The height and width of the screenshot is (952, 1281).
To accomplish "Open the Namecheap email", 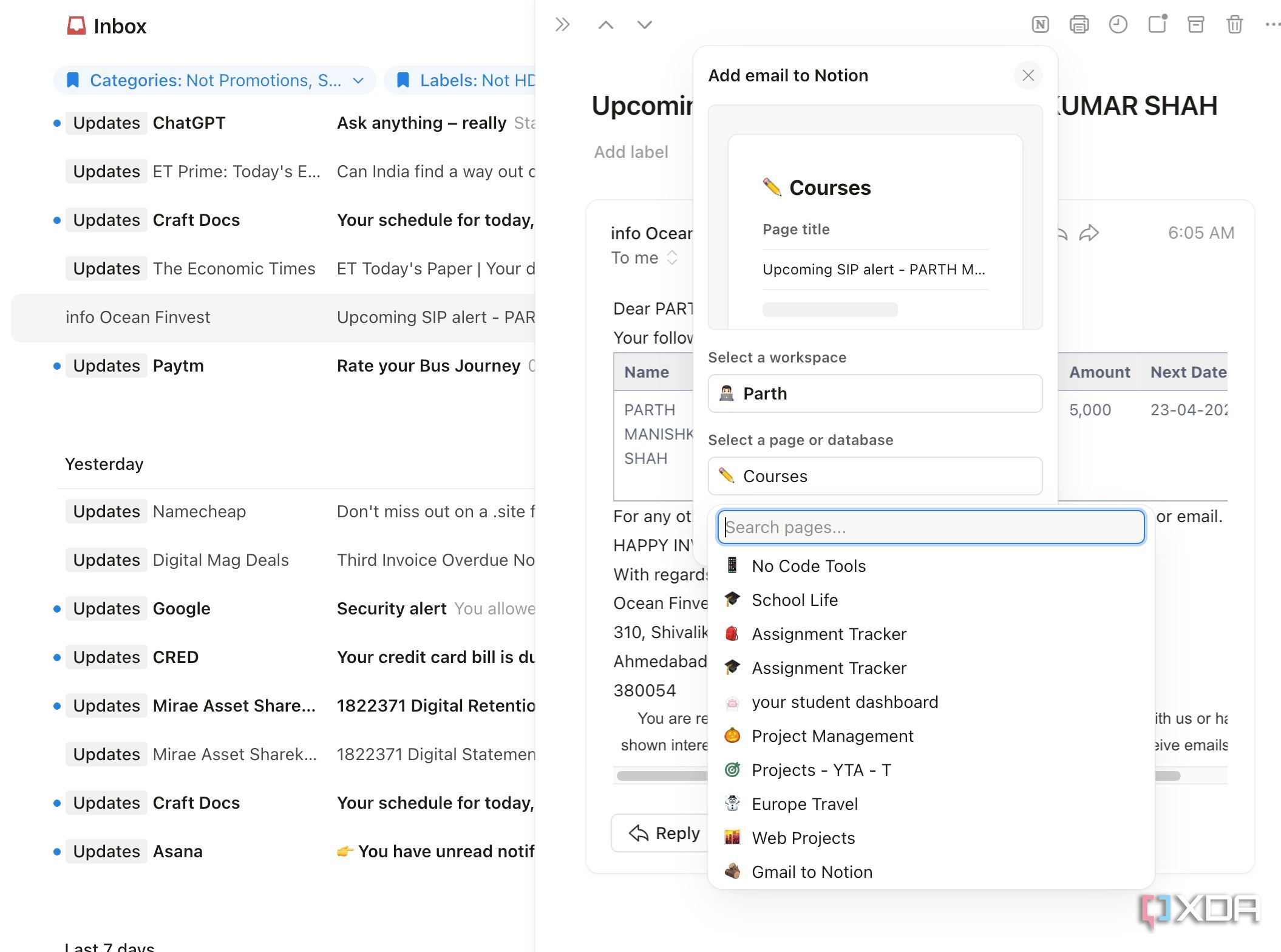I will pos(273,511).
